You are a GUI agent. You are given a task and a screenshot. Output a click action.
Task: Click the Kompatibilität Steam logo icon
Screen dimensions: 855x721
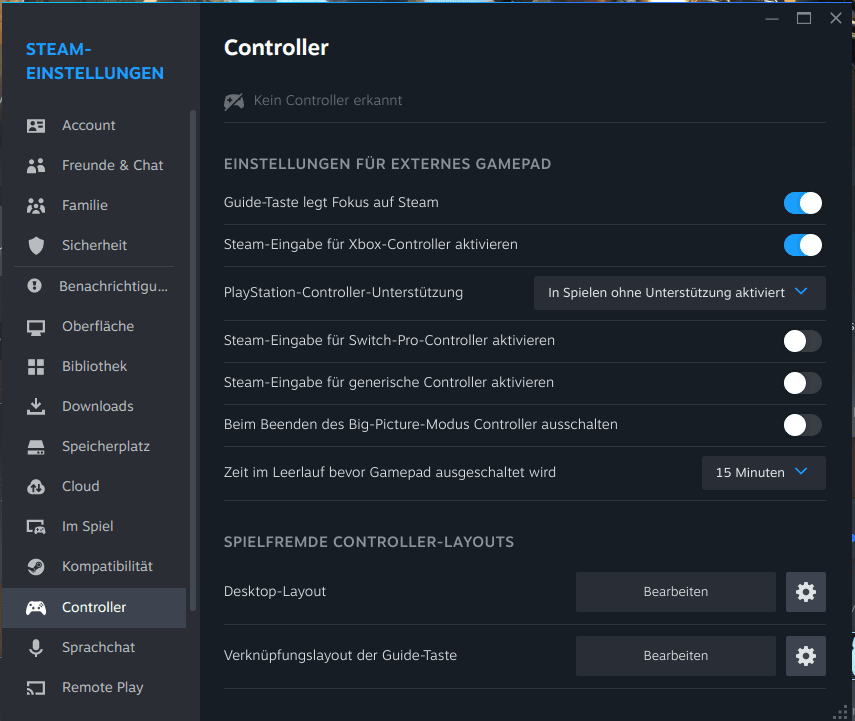[x=36, y=567]
